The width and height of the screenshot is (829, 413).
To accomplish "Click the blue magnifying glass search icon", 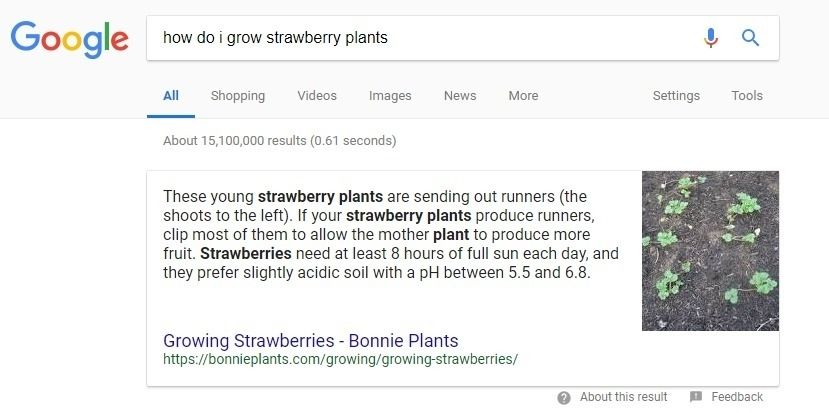I will tap(750, 38).
